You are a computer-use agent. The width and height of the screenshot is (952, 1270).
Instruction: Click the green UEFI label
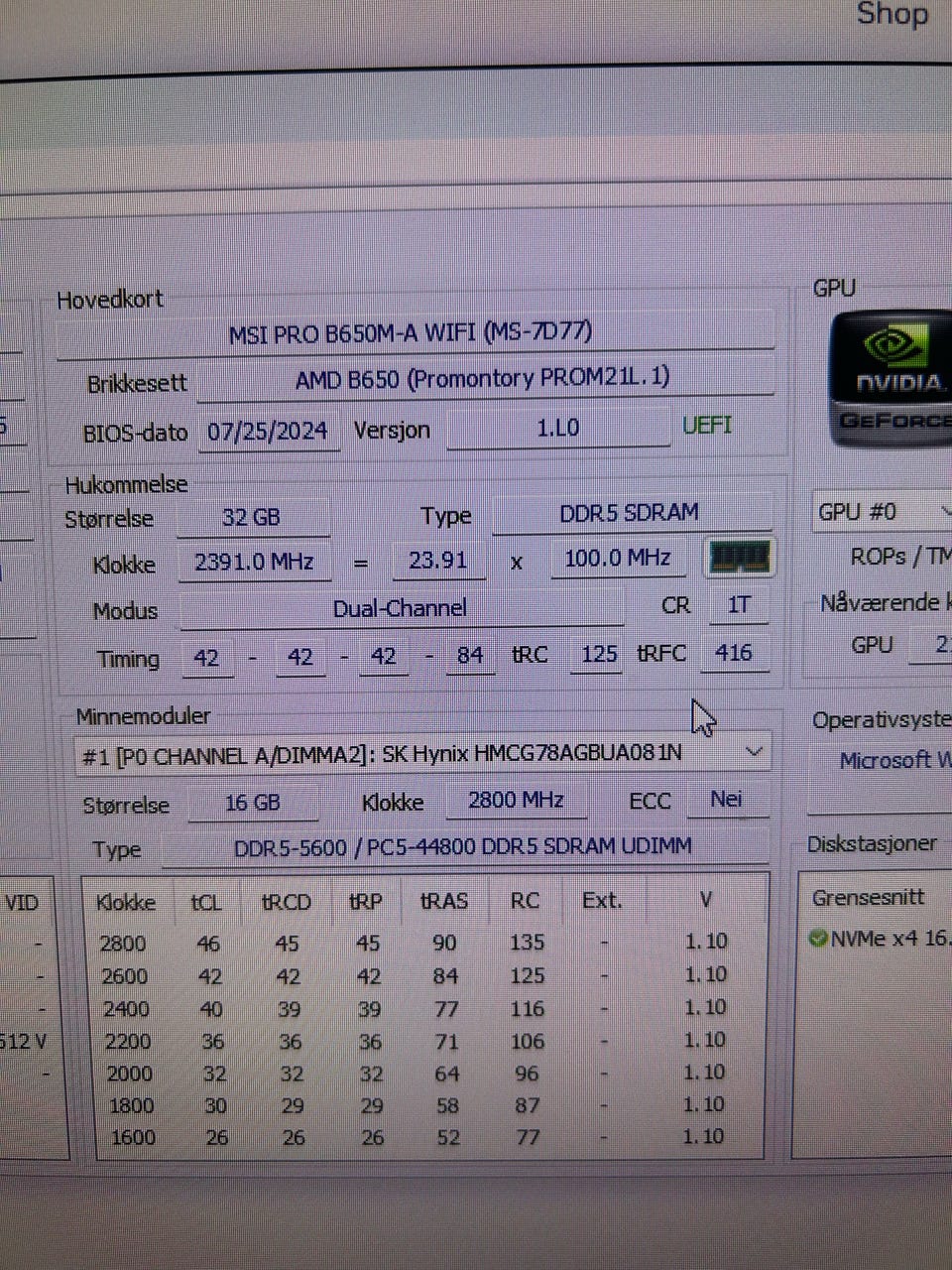click(x=707, y=426)
